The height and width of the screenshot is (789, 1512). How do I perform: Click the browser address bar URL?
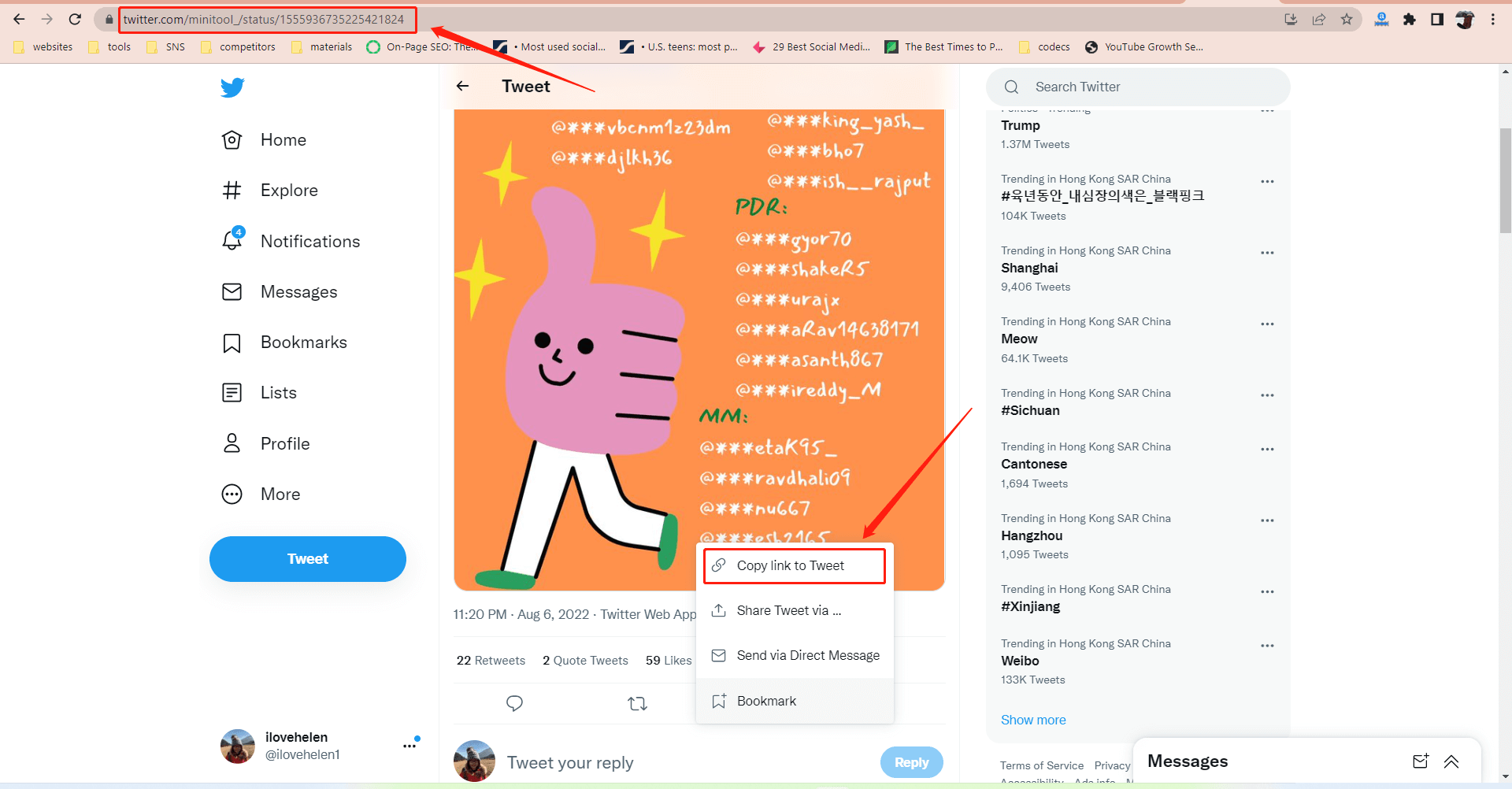(x=264, y=19)
